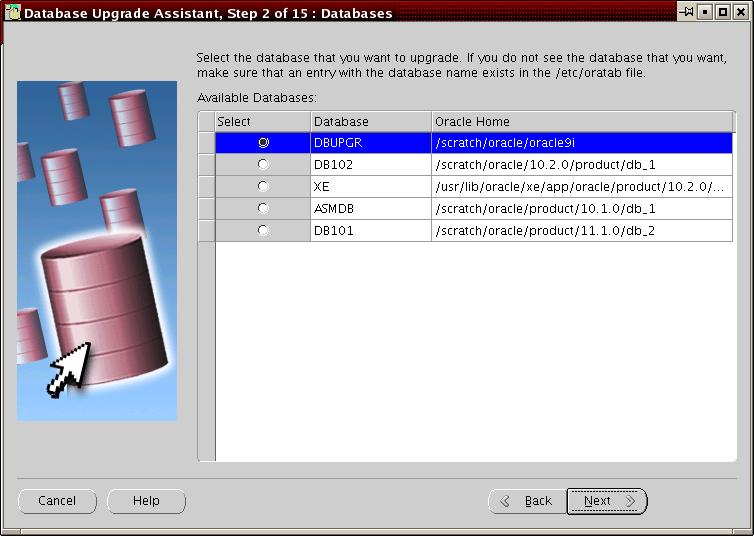Screen dimensions: 754x536
Task: Sort by the Database column header
Action: tap(371, 122)
